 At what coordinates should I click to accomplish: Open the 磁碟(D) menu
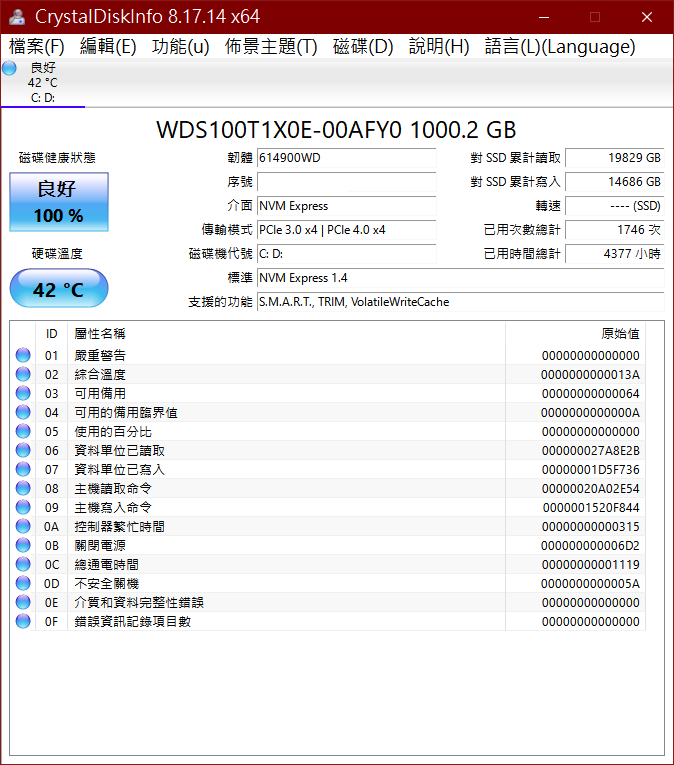tap(363, 47)
